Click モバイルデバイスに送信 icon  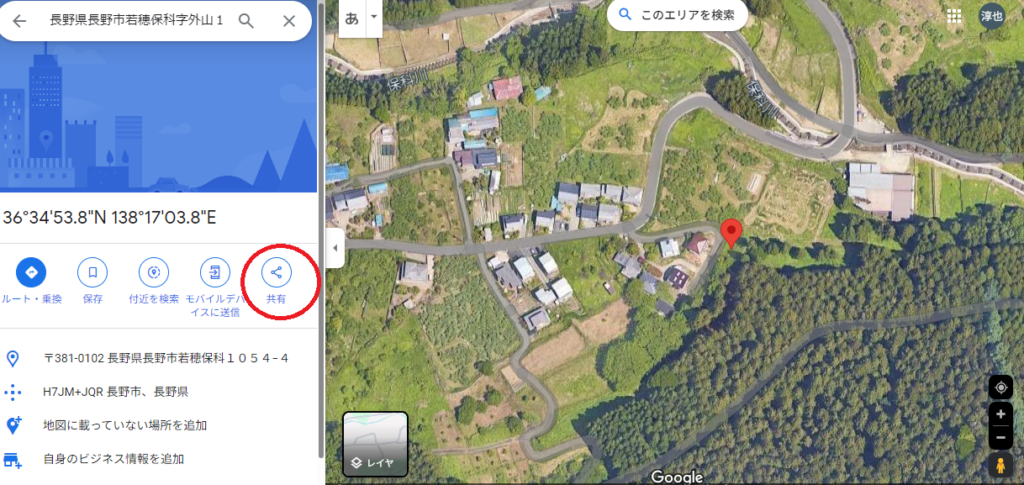pyautogui.click(x=215, y=272)
